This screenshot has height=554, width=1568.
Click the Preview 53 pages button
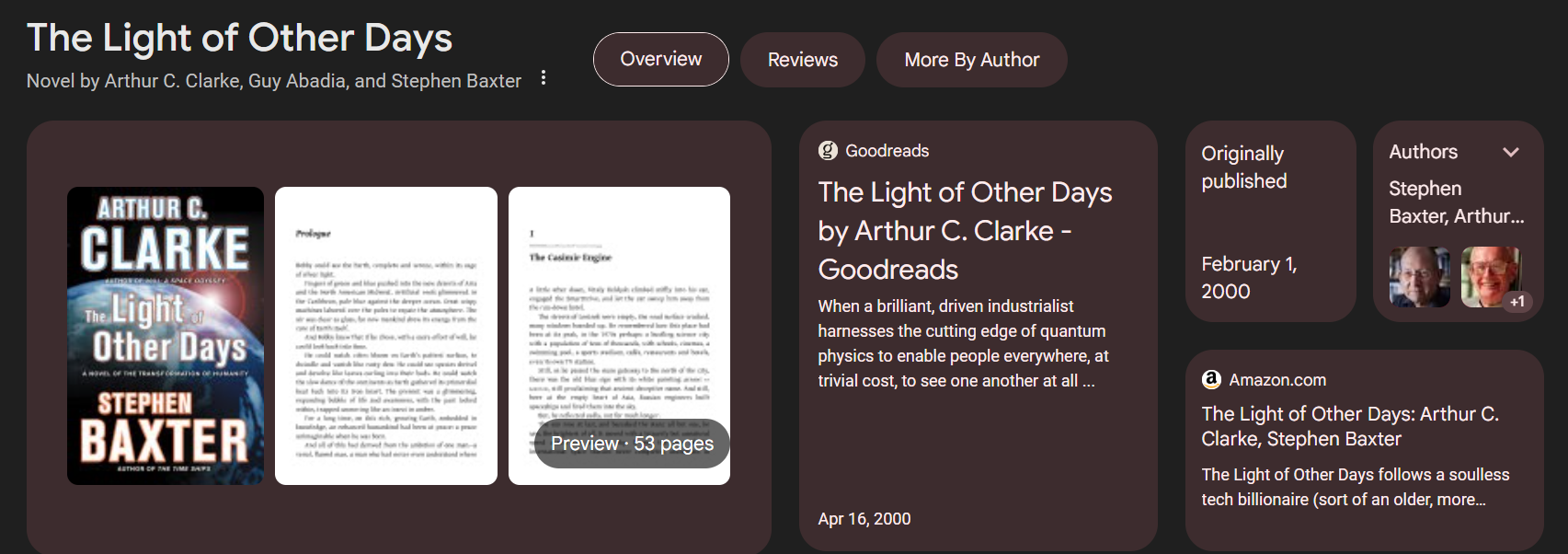click(632, 444)
